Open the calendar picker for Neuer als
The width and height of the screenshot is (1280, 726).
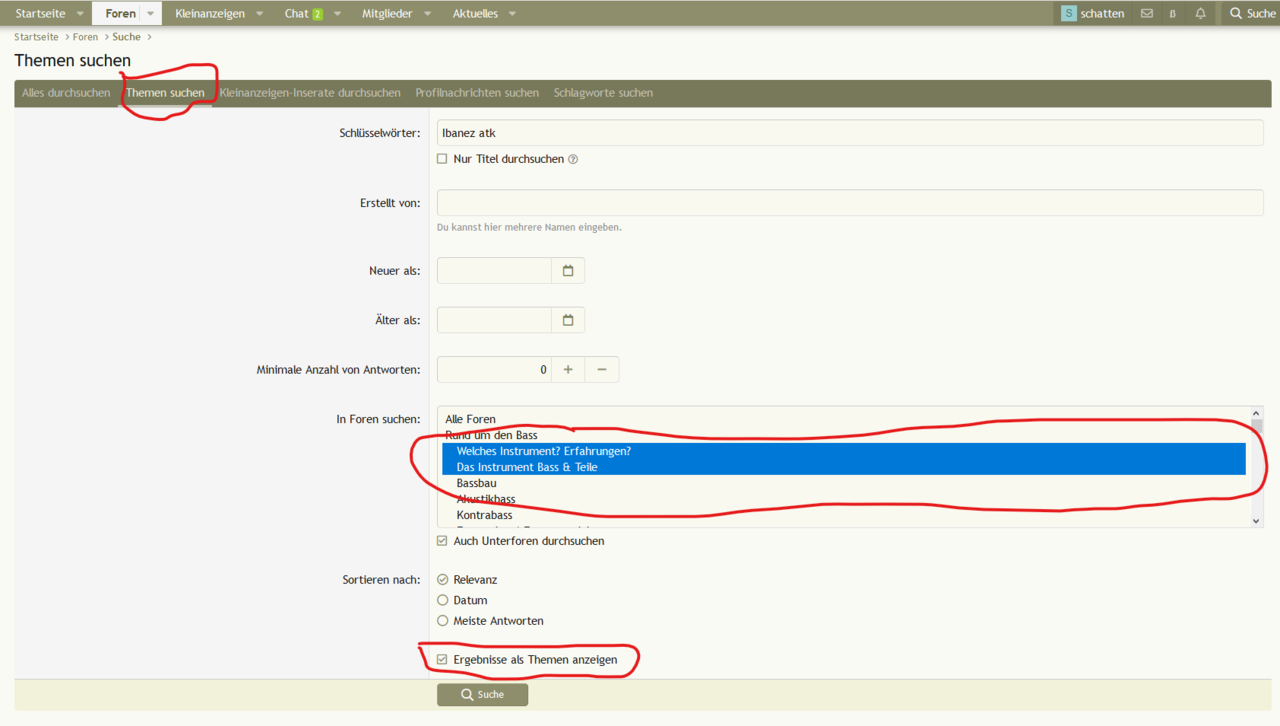pyautogui.click(x=568, y=271)
